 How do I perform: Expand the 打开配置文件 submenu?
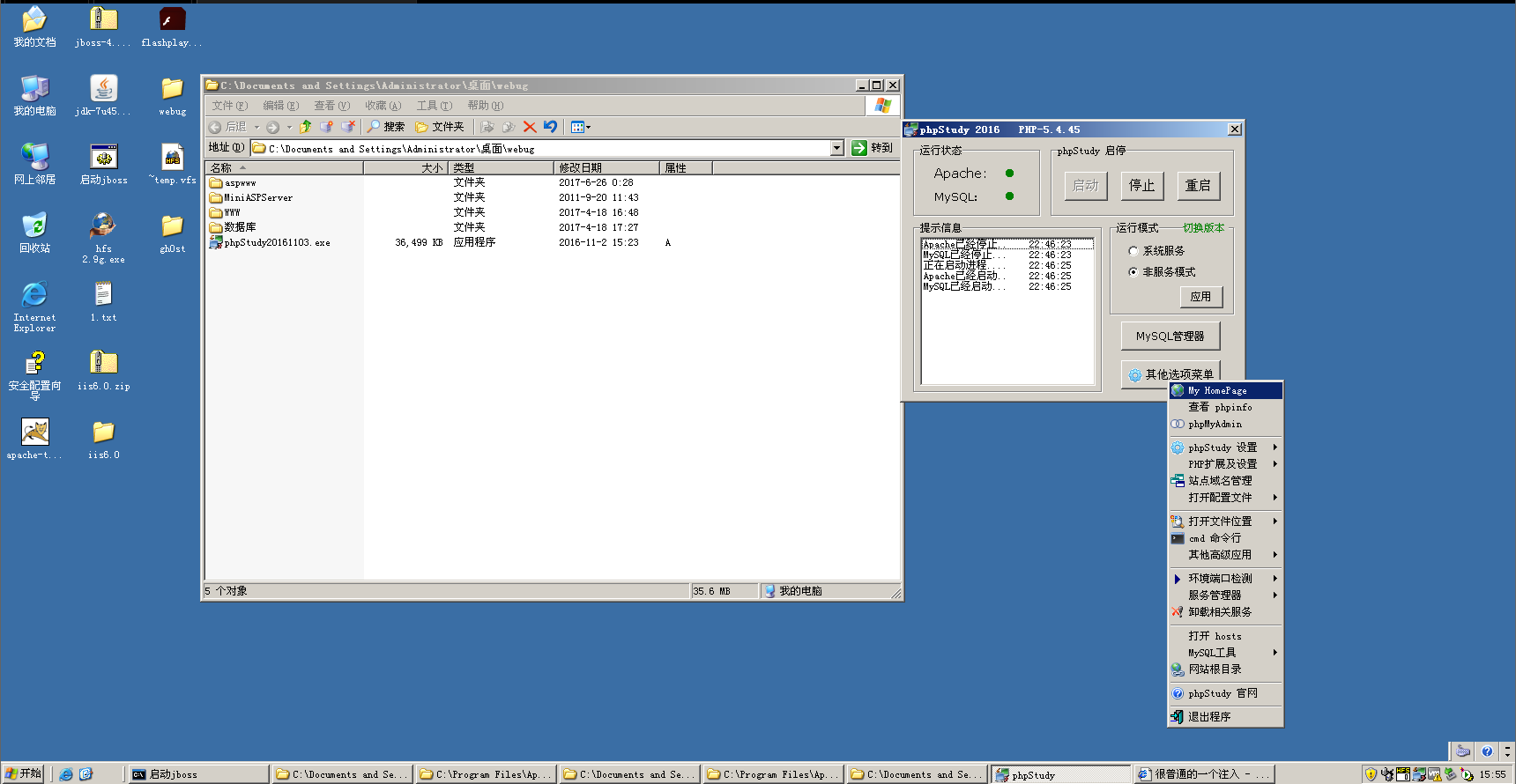pos(1226,498)
